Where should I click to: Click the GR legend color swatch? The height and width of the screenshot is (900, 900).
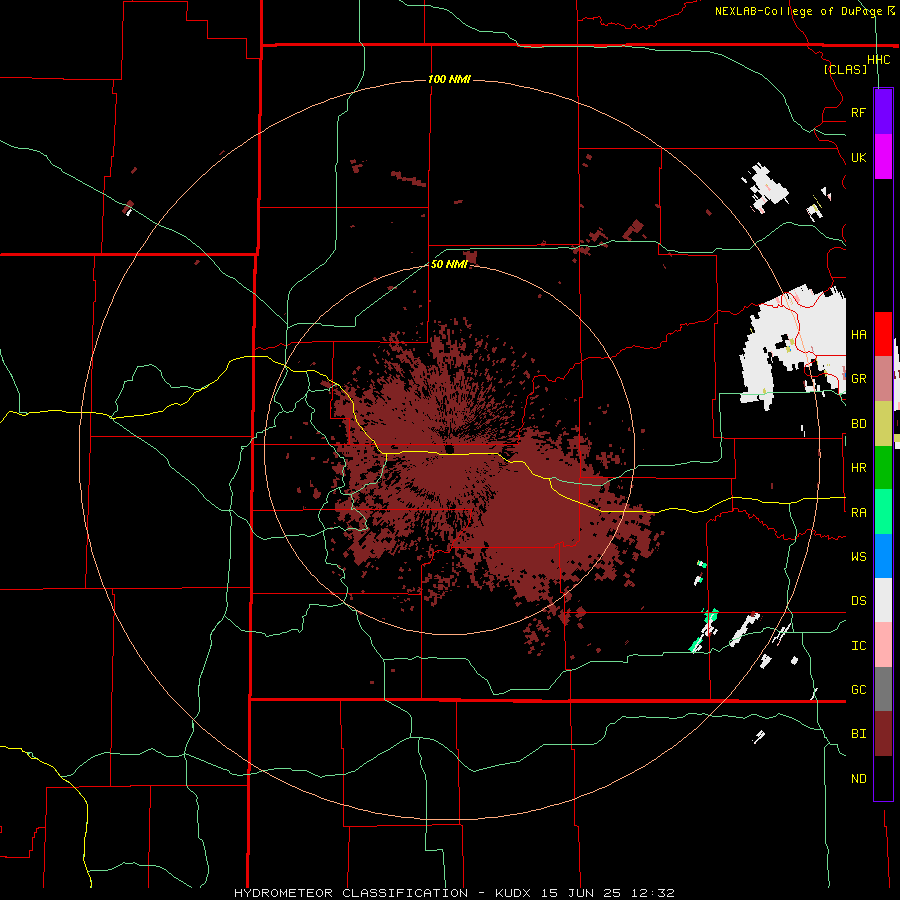point(883,379)
